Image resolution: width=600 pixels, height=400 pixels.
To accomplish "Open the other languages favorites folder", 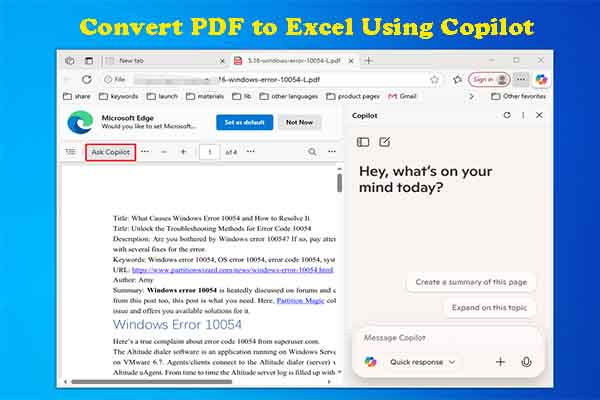I will [x=289, y=96].
